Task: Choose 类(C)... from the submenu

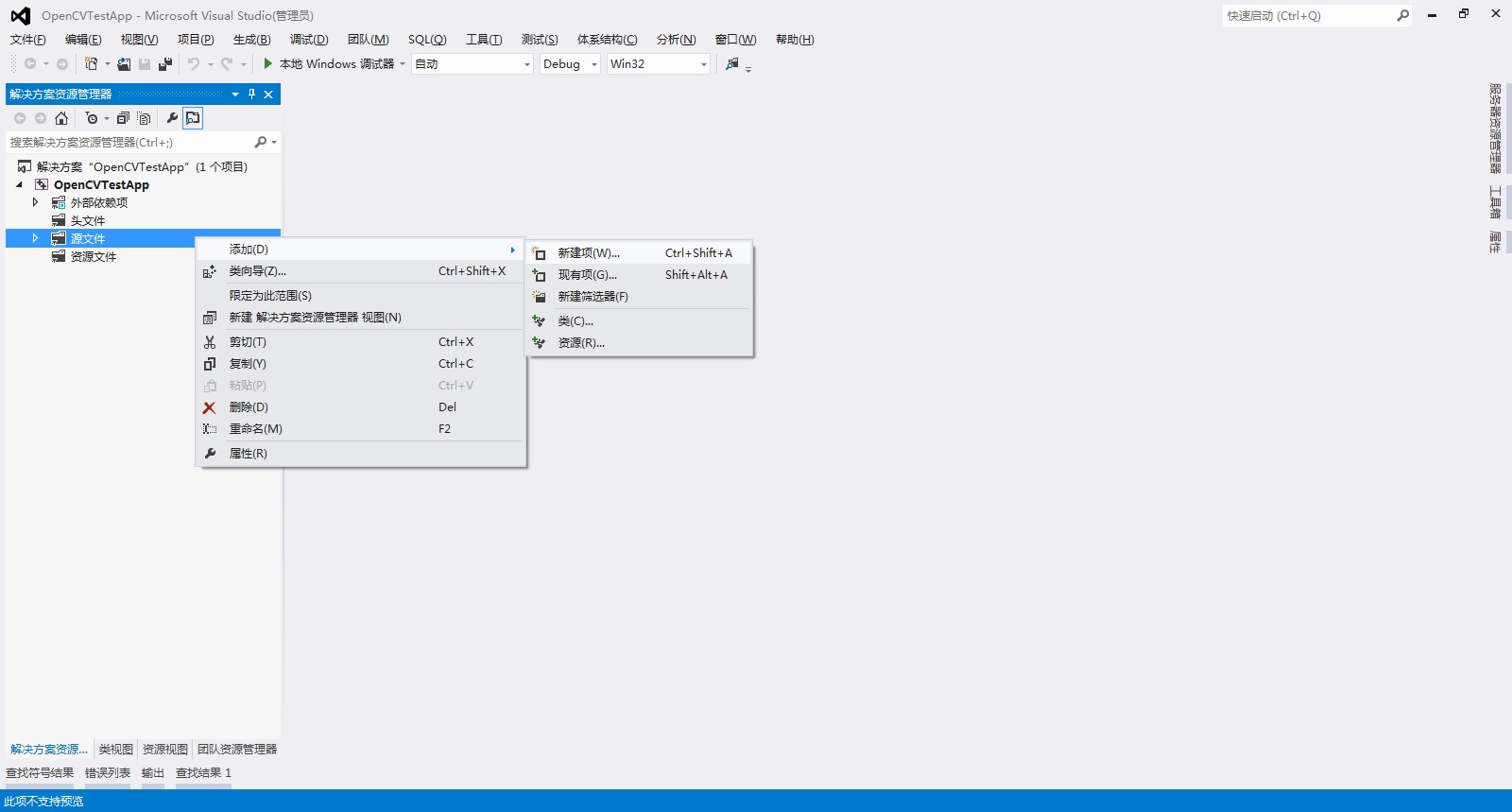Action: click(x=639, y=321)
